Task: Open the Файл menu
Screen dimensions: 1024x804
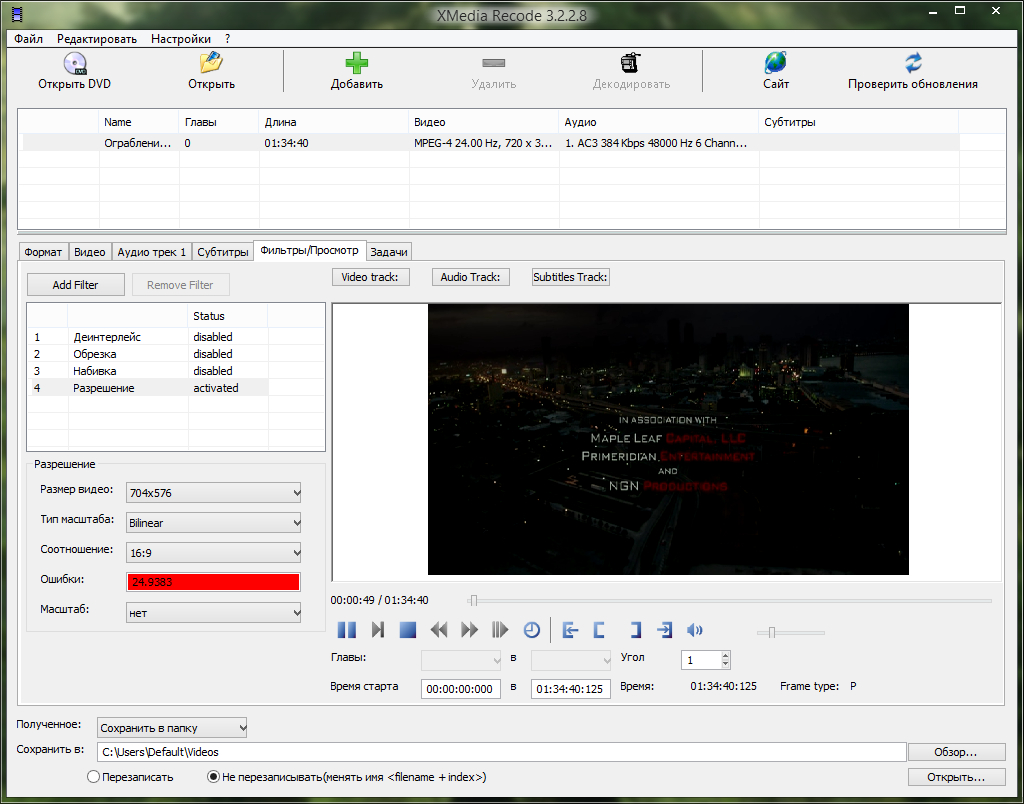Action: point(29,39)
